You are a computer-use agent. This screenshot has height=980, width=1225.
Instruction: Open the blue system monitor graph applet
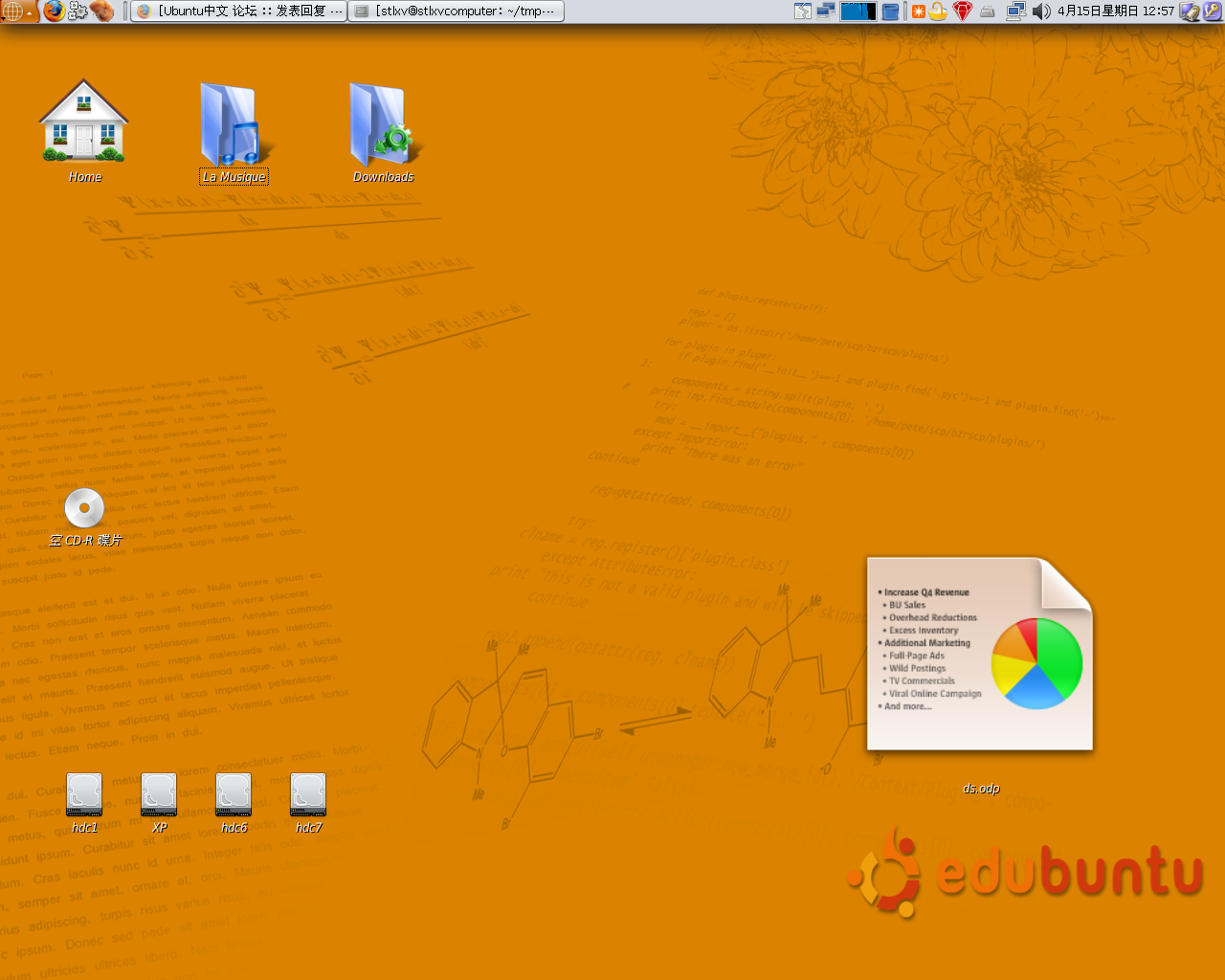point(858,11)
